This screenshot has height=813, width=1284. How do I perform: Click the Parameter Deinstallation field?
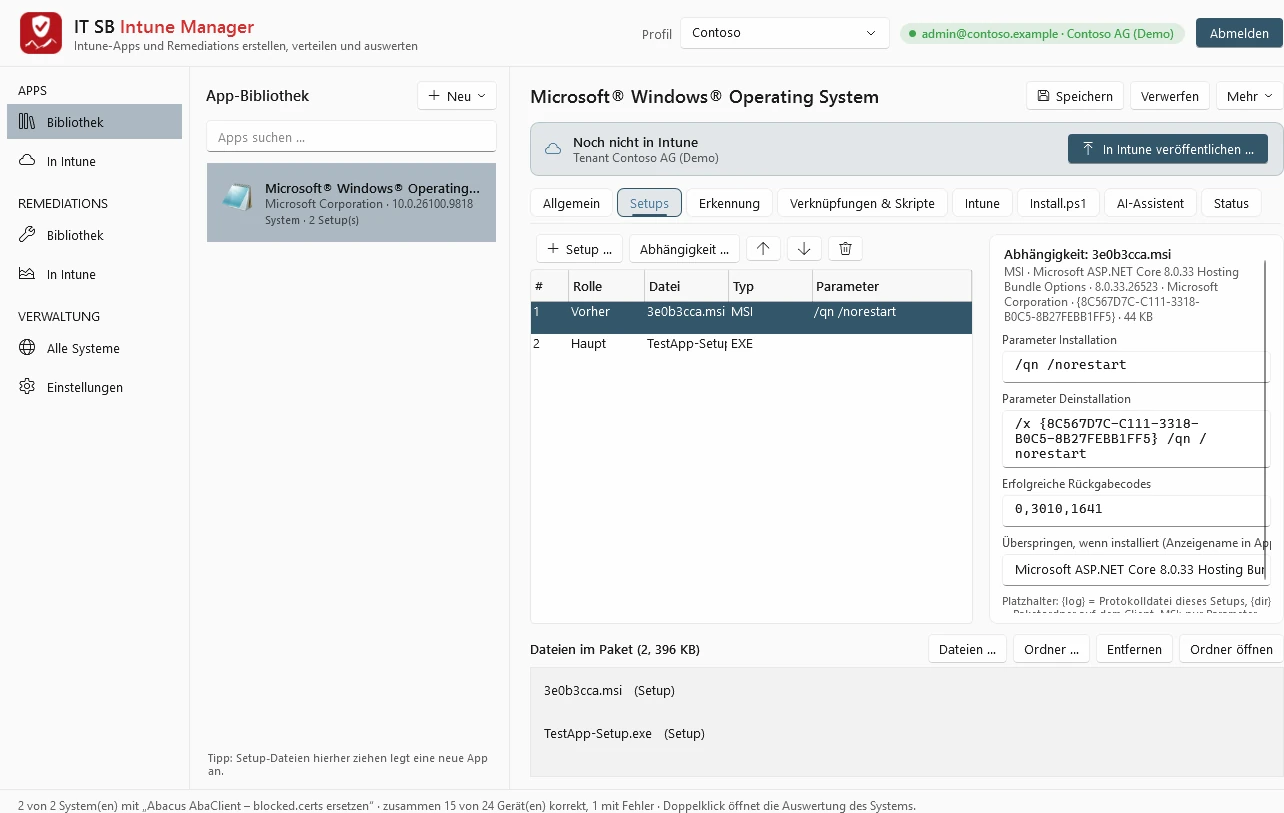[1136, 438]
